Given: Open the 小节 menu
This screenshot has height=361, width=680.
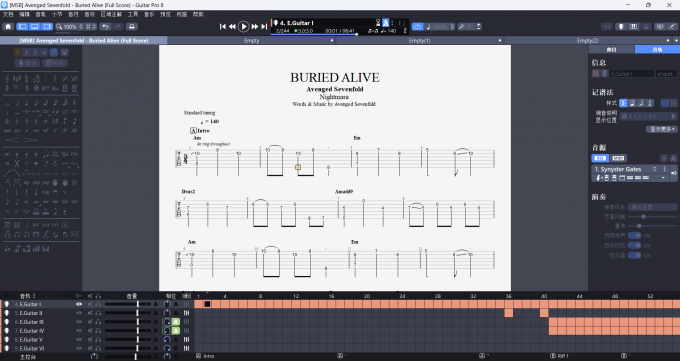Looking at the screenshot, I should point(57,14).
